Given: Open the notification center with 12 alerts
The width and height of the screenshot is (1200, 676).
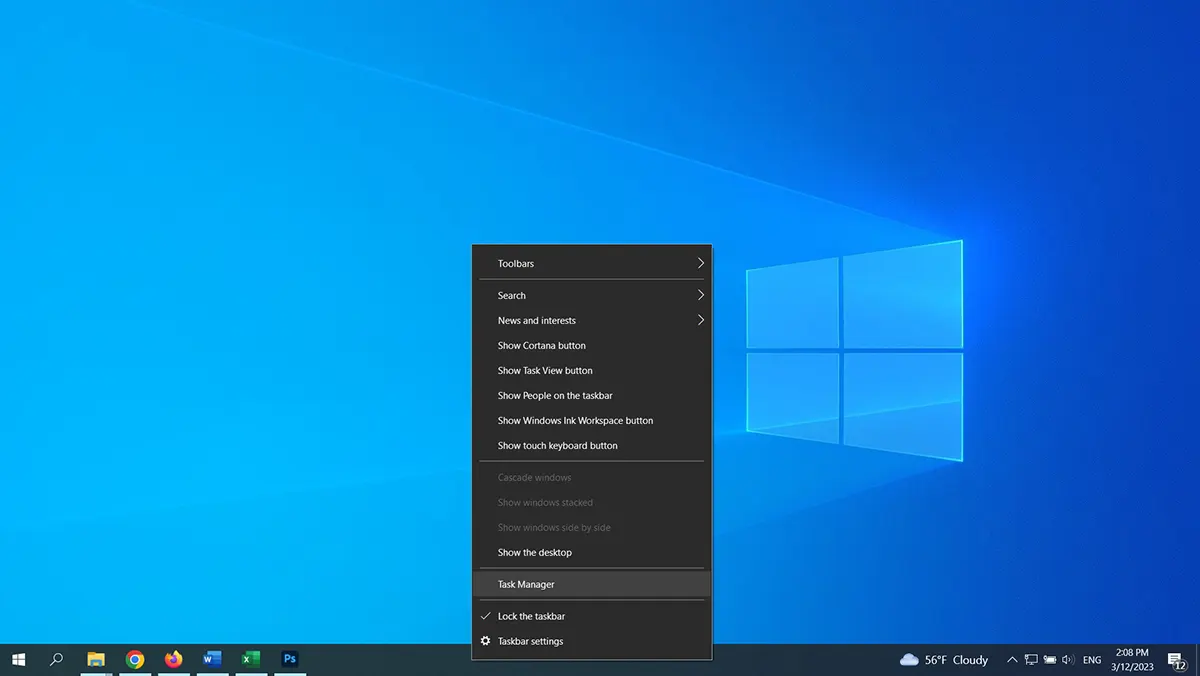Looking at the screenshot, I should (x=1177, y=660).
